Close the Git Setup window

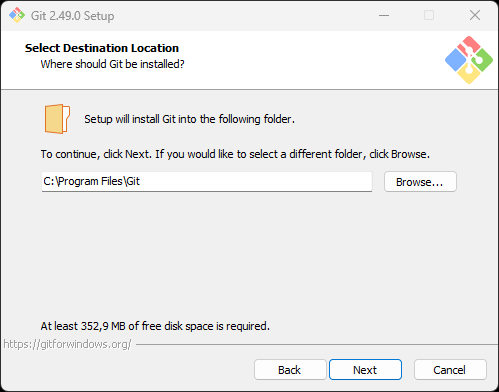(475, 15)
